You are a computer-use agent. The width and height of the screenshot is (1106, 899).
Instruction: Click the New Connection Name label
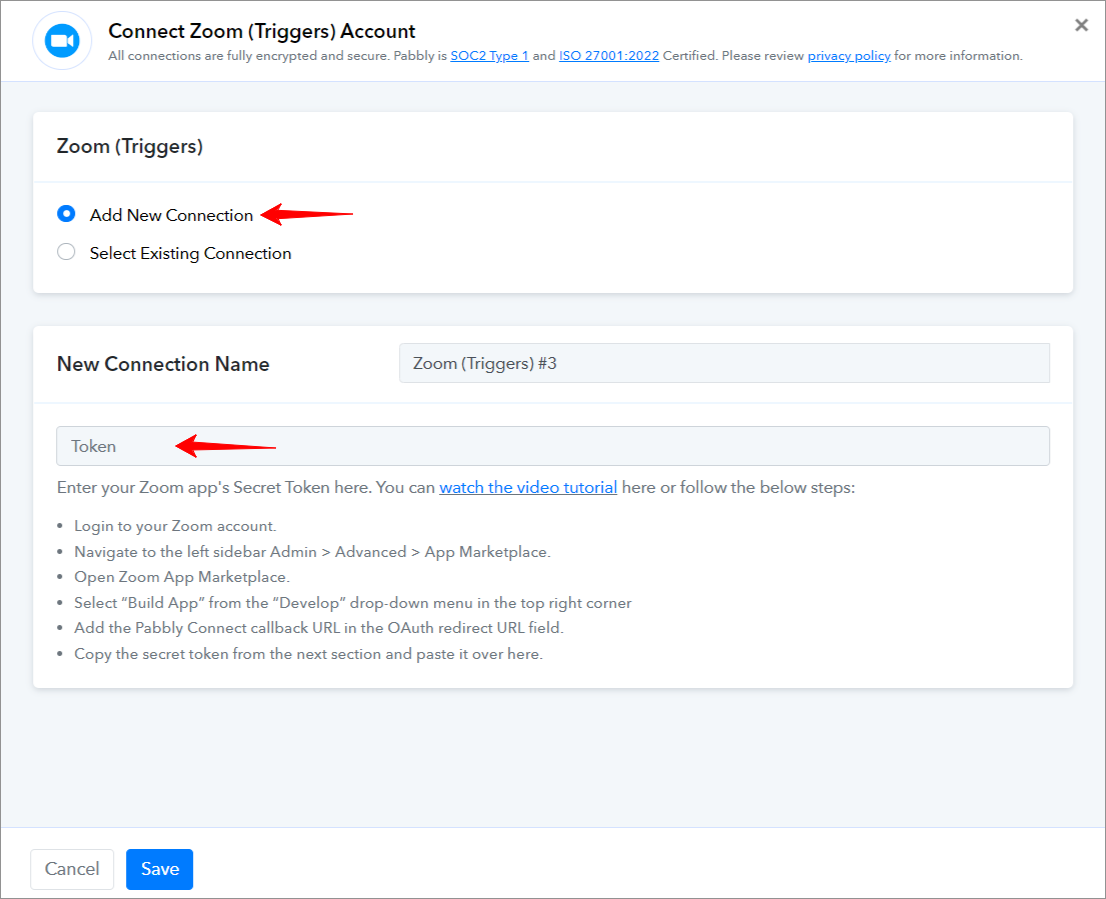click(163, 364)
